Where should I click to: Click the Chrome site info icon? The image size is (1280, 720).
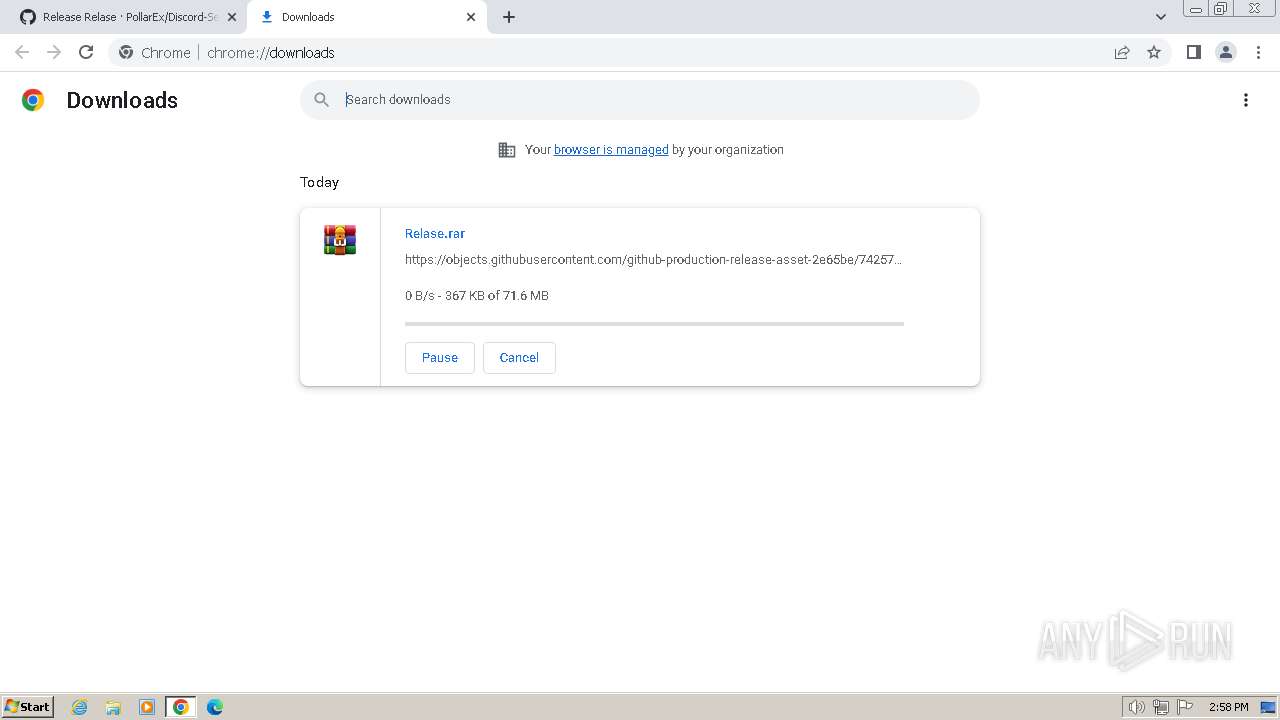pyautogui.click(x=126, y=52)
